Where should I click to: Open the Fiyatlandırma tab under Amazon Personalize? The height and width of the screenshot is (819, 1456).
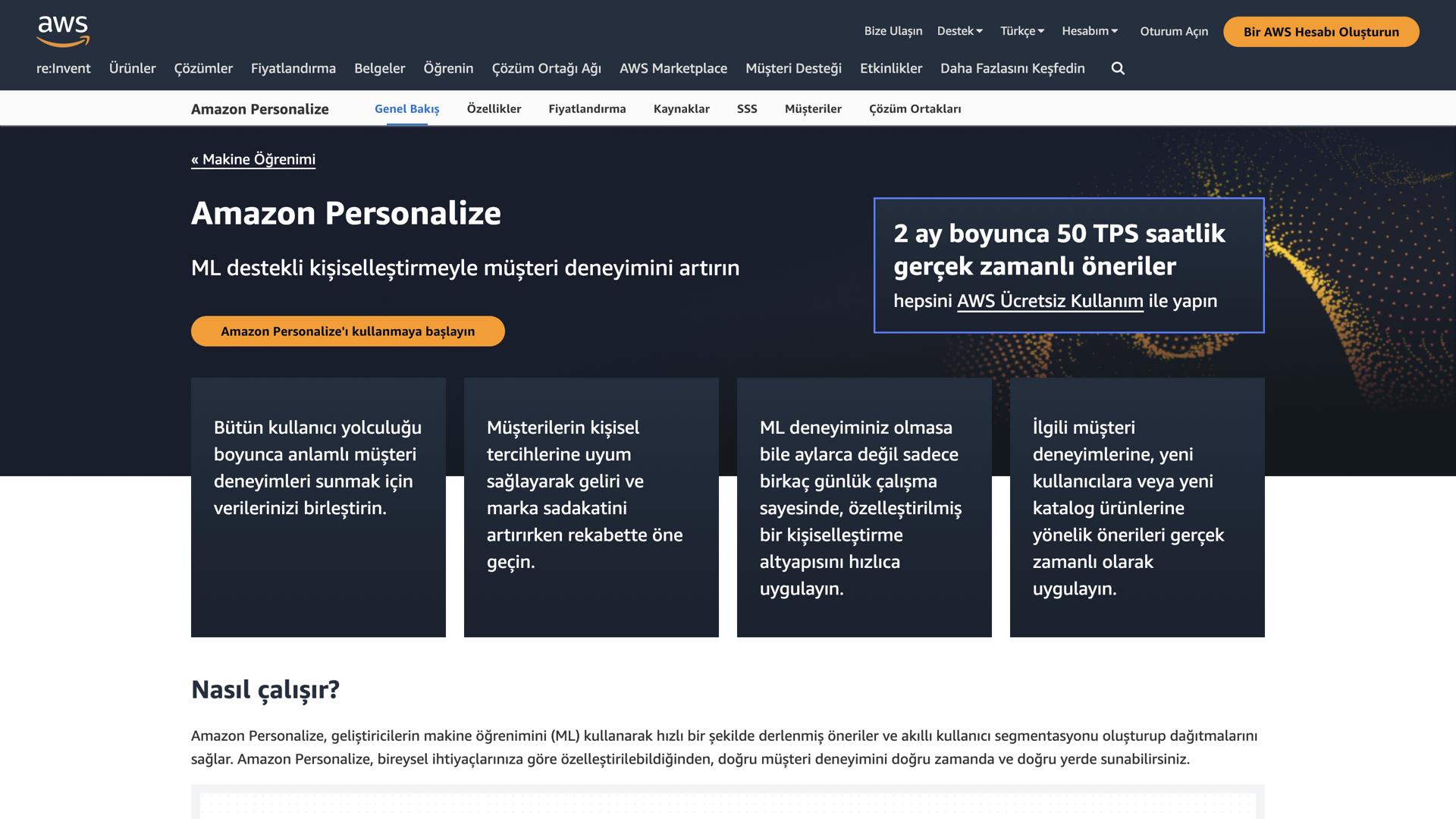587,108
